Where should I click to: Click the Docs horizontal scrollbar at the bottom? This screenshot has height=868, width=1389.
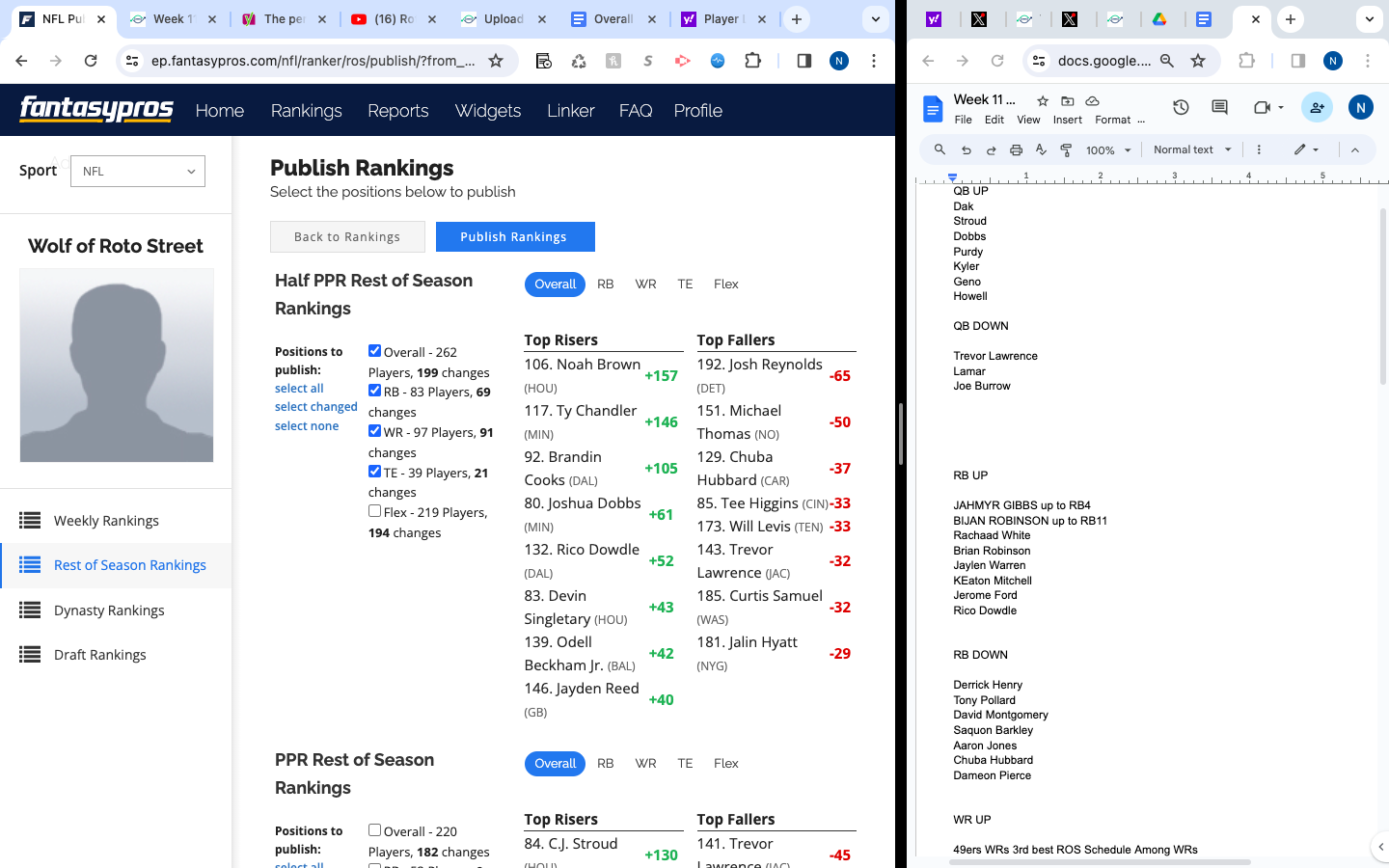1100,861
